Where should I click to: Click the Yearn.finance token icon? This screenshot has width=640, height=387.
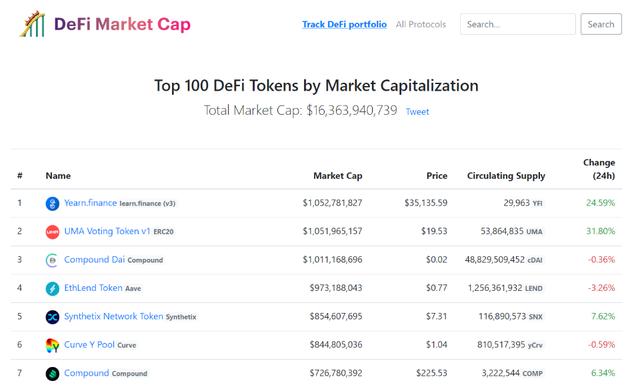click(52, 203)
